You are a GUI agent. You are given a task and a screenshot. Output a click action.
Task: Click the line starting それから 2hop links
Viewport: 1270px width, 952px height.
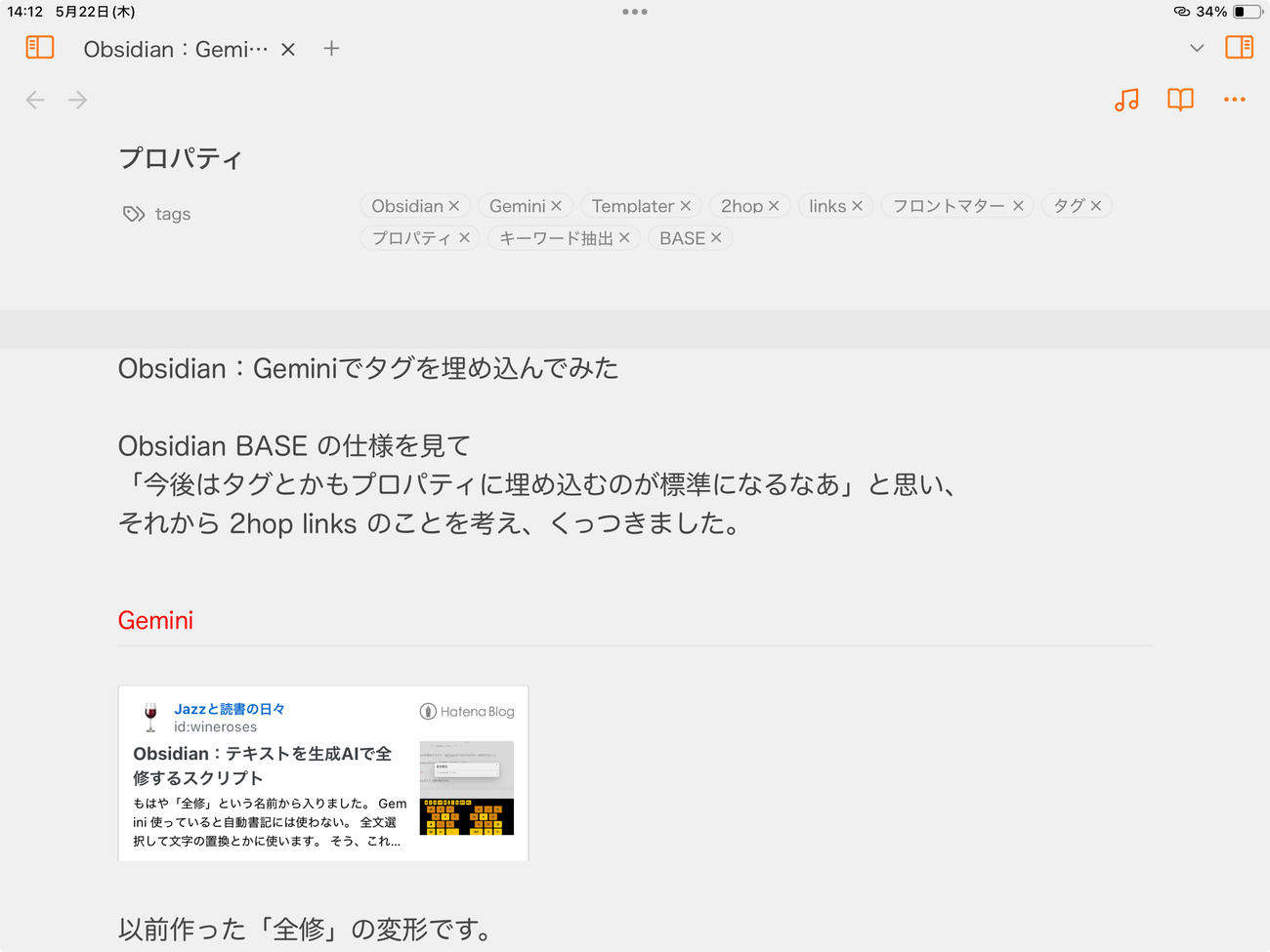point(429,523)
